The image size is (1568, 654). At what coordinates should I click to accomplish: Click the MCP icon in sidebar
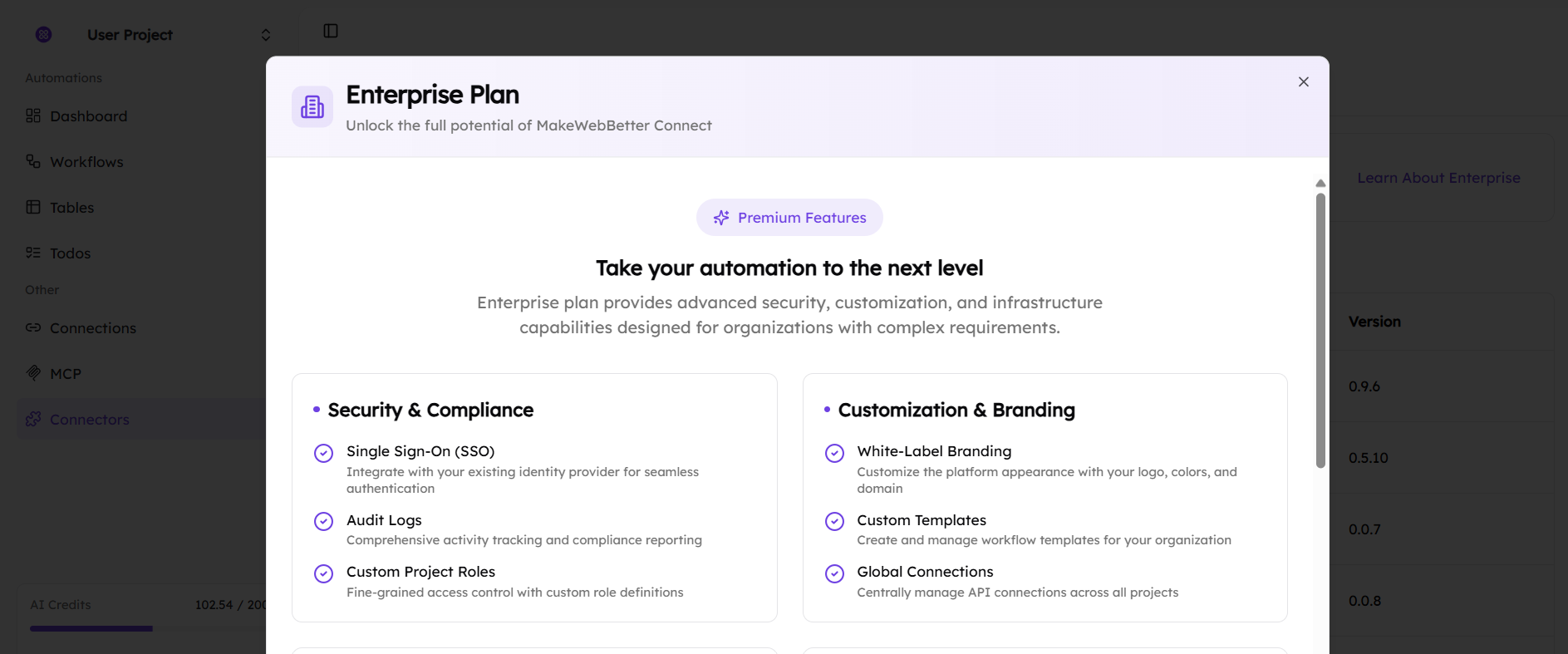coord(33,373)
